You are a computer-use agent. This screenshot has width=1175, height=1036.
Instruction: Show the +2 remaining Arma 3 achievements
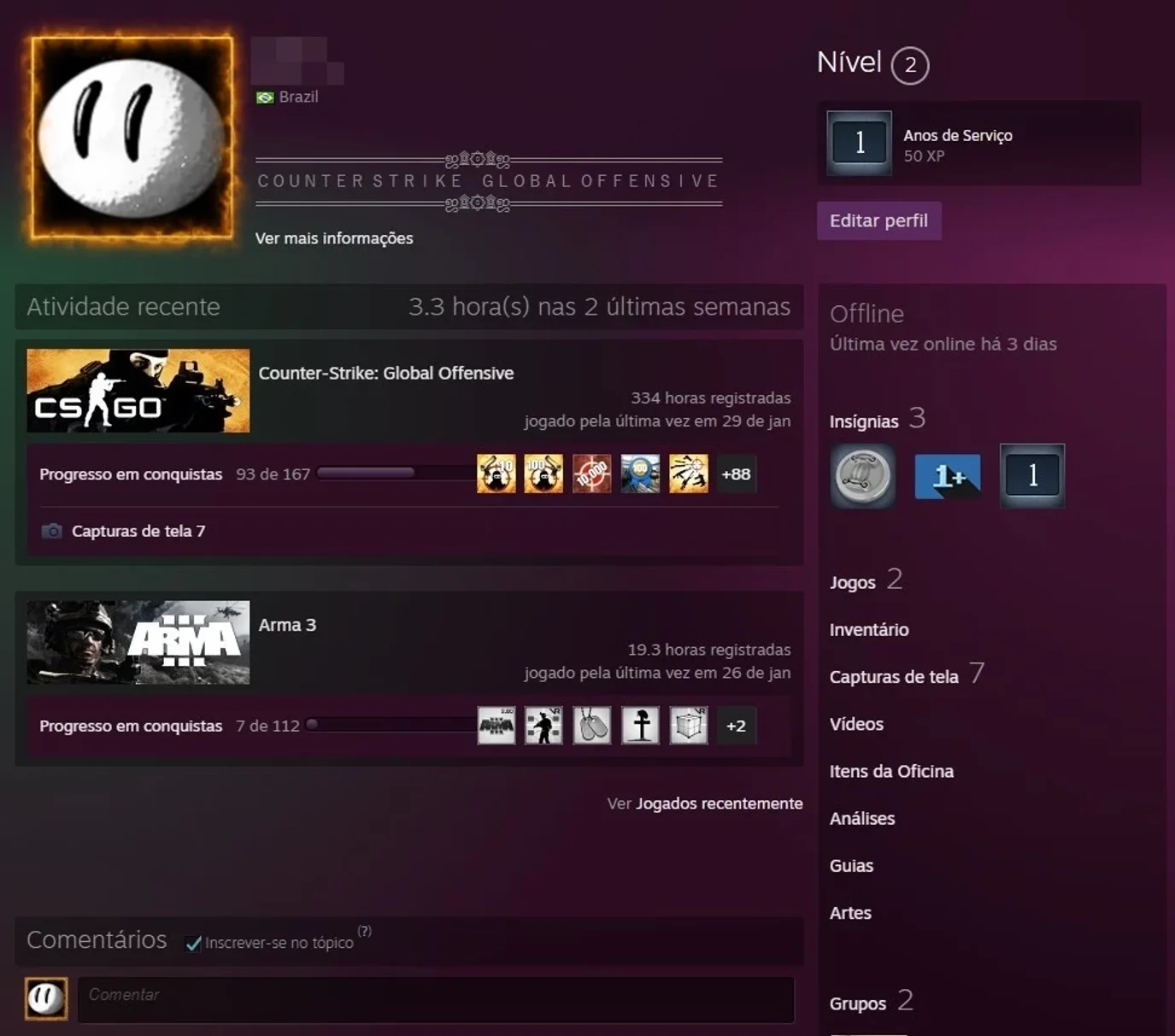(736, 726)
